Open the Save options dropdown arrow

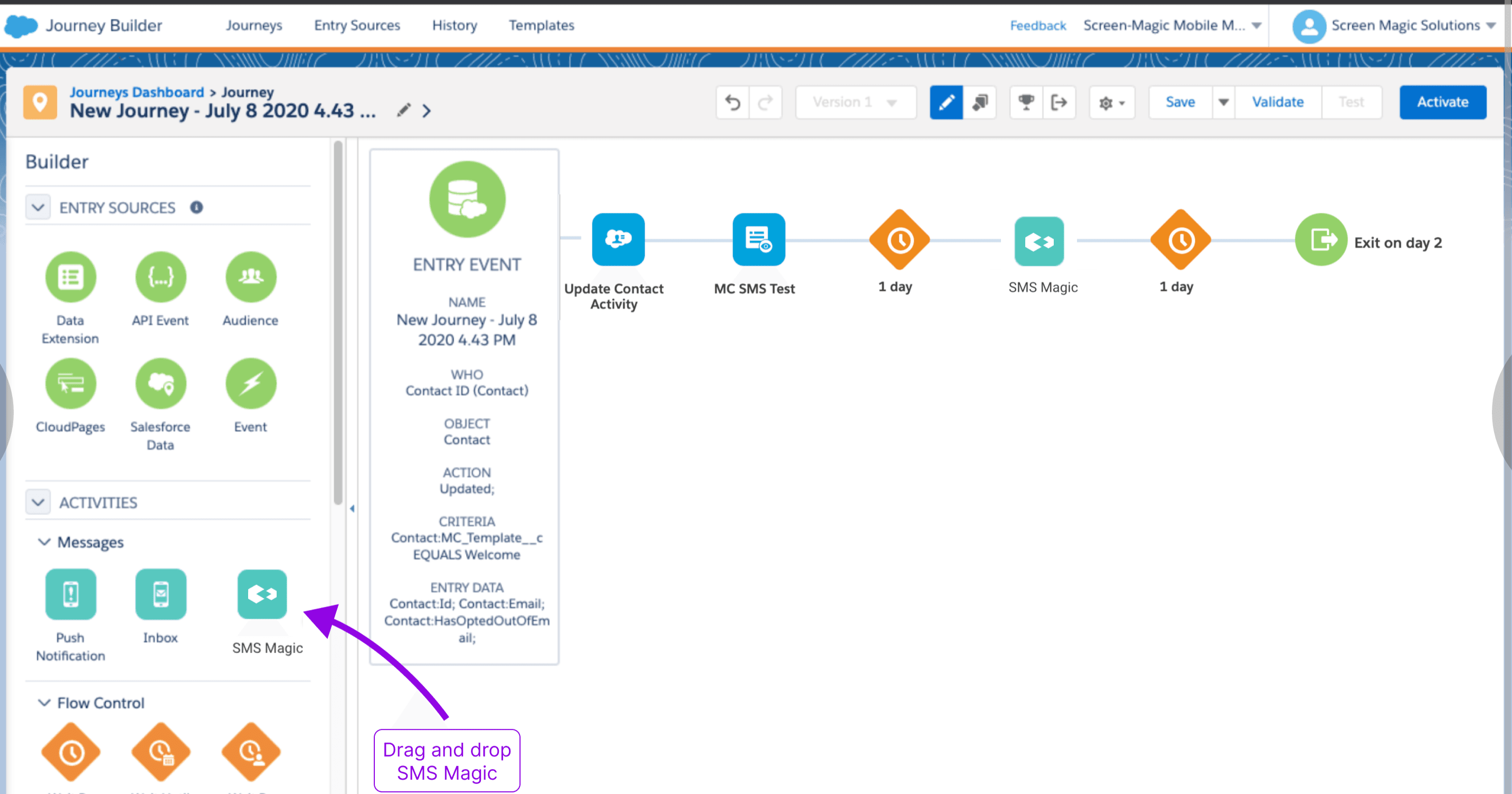pos(1223,103)
